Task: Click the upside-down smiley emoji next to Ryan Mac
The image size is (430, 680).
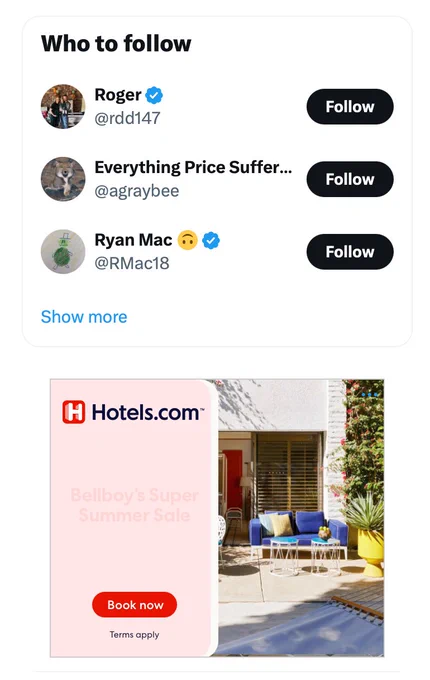Action: (187, 240)
